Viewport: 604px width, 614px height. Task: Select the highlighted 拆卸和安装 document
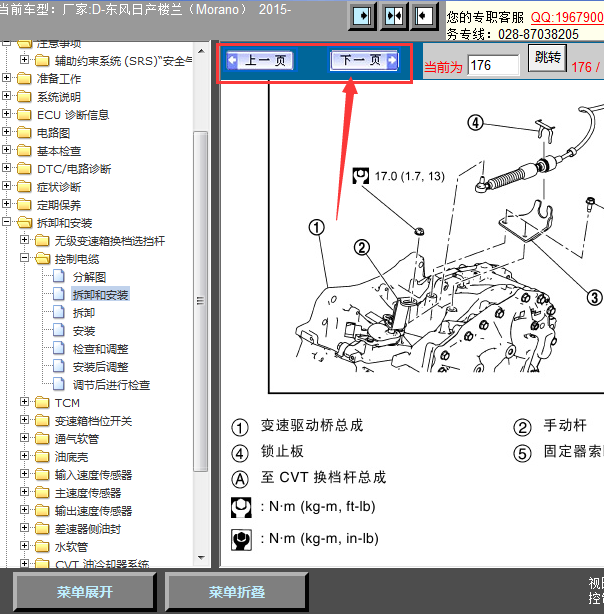click(x=100, y=294)
